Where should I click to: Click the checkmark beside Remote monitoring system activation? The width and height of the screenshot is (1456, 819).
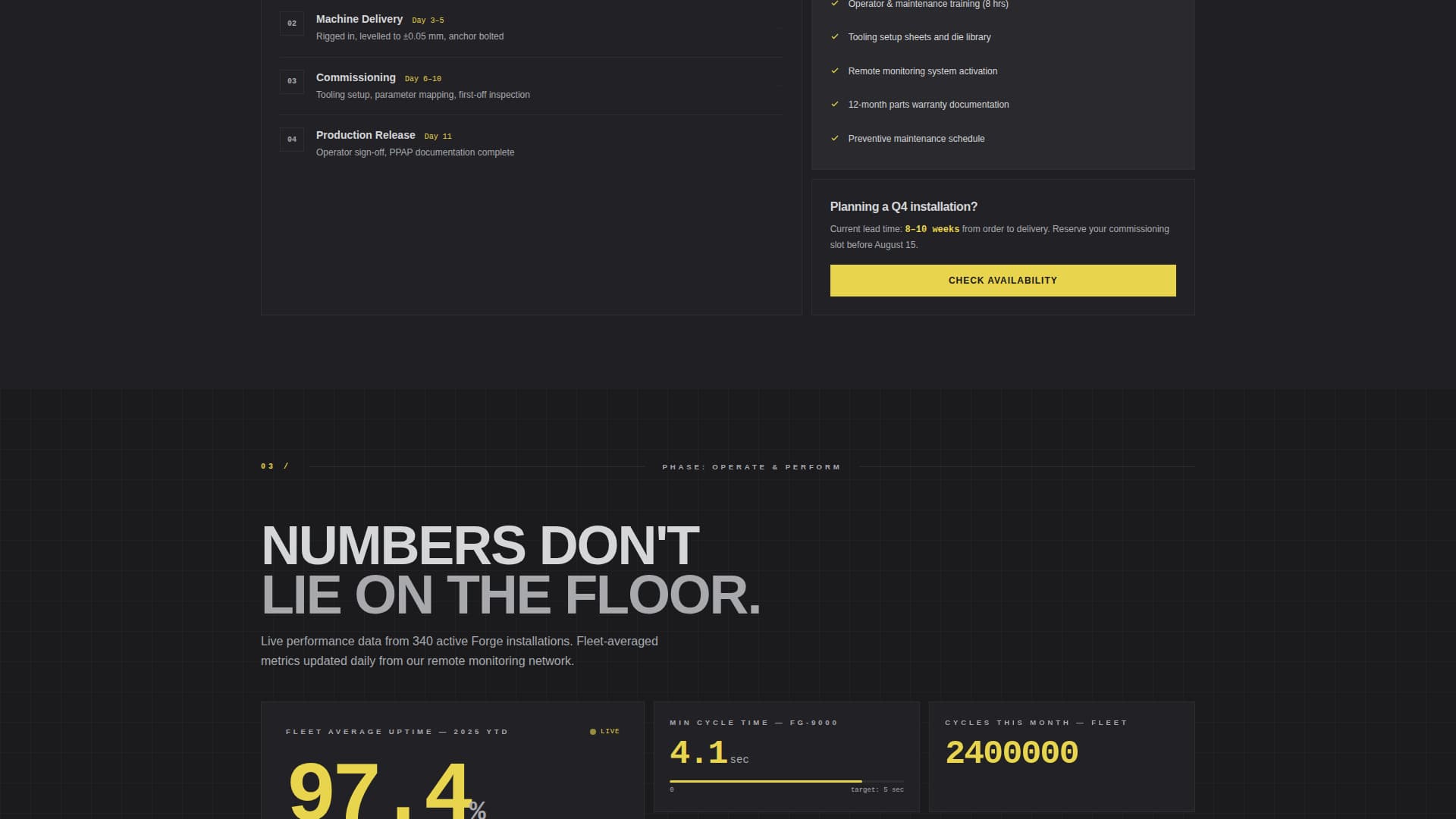835,71
